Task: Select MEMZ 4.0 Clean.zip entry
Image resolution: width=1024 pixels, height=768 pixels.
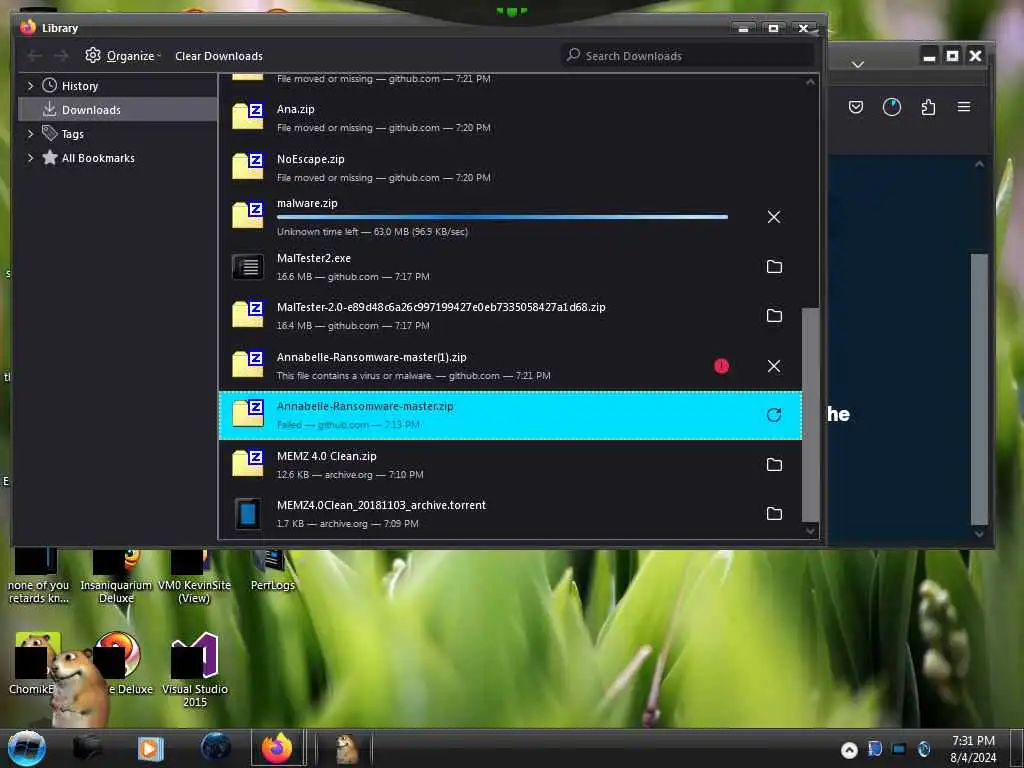Action: 510,464
